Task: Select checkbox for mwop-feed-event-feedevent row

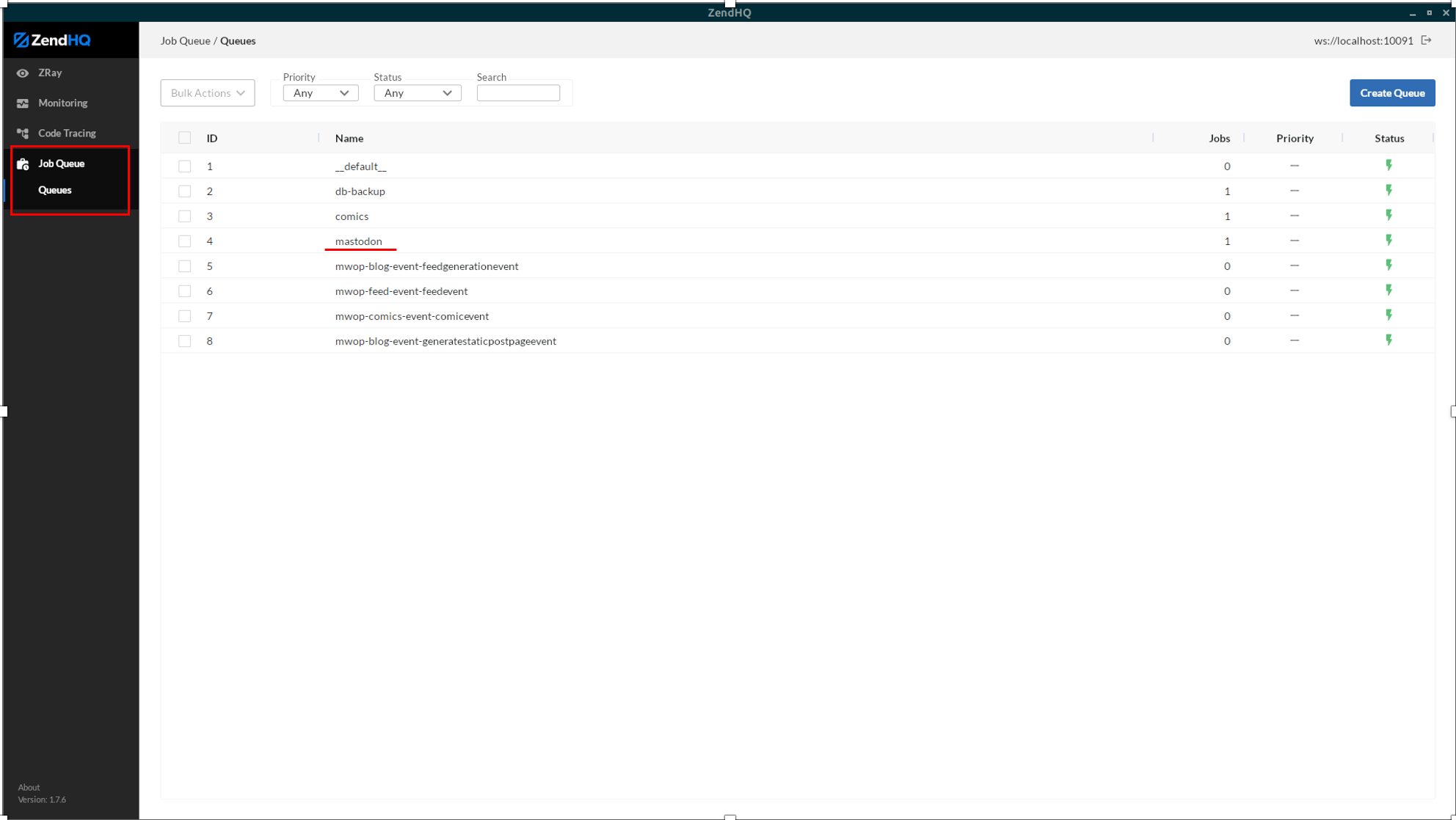Action: (184, 291)
